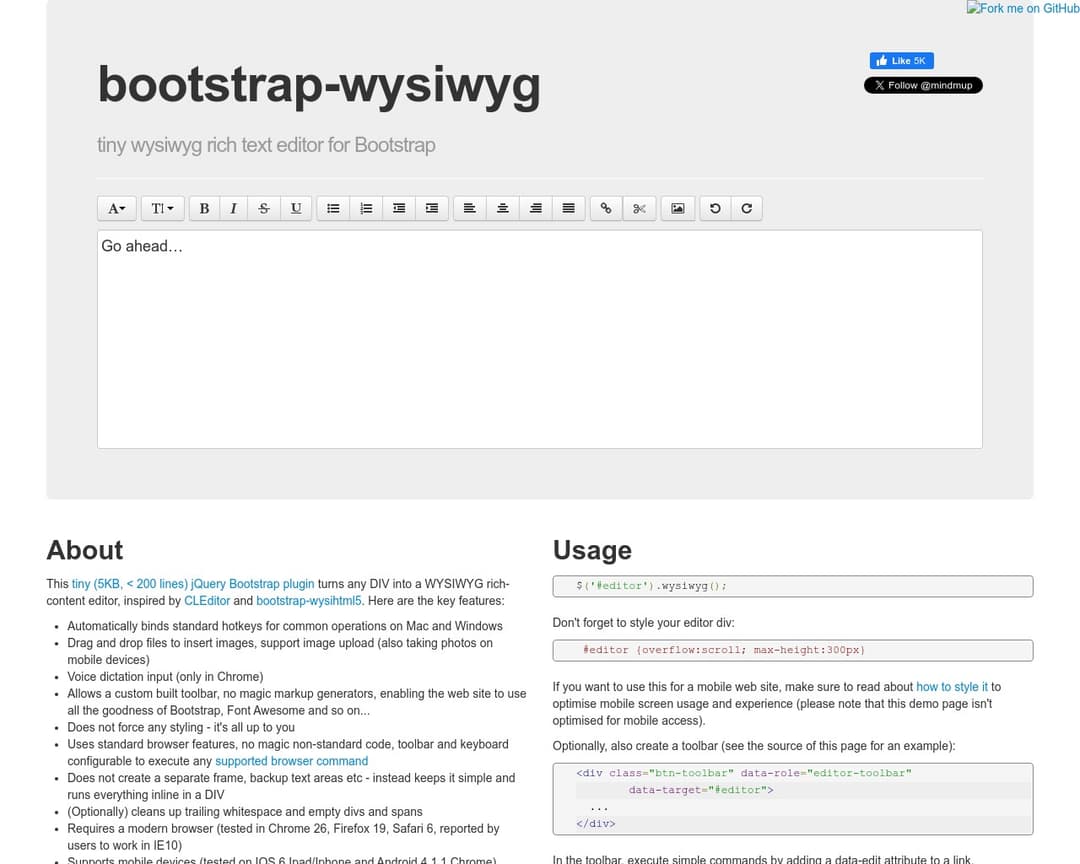Expand the Font size dropdown
The height and width of the screenshot is (864, 1080).
(162, 208)
